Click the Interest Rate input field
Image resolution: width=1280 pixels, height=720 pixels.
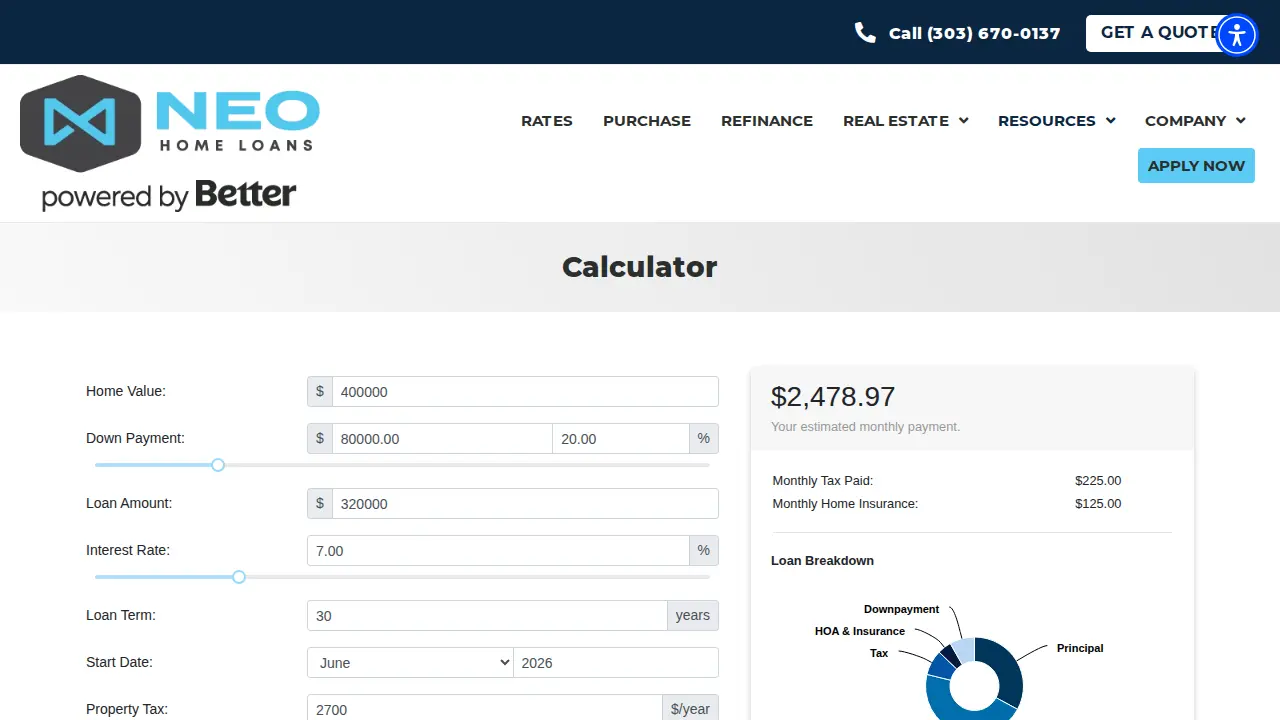point(498,551)
